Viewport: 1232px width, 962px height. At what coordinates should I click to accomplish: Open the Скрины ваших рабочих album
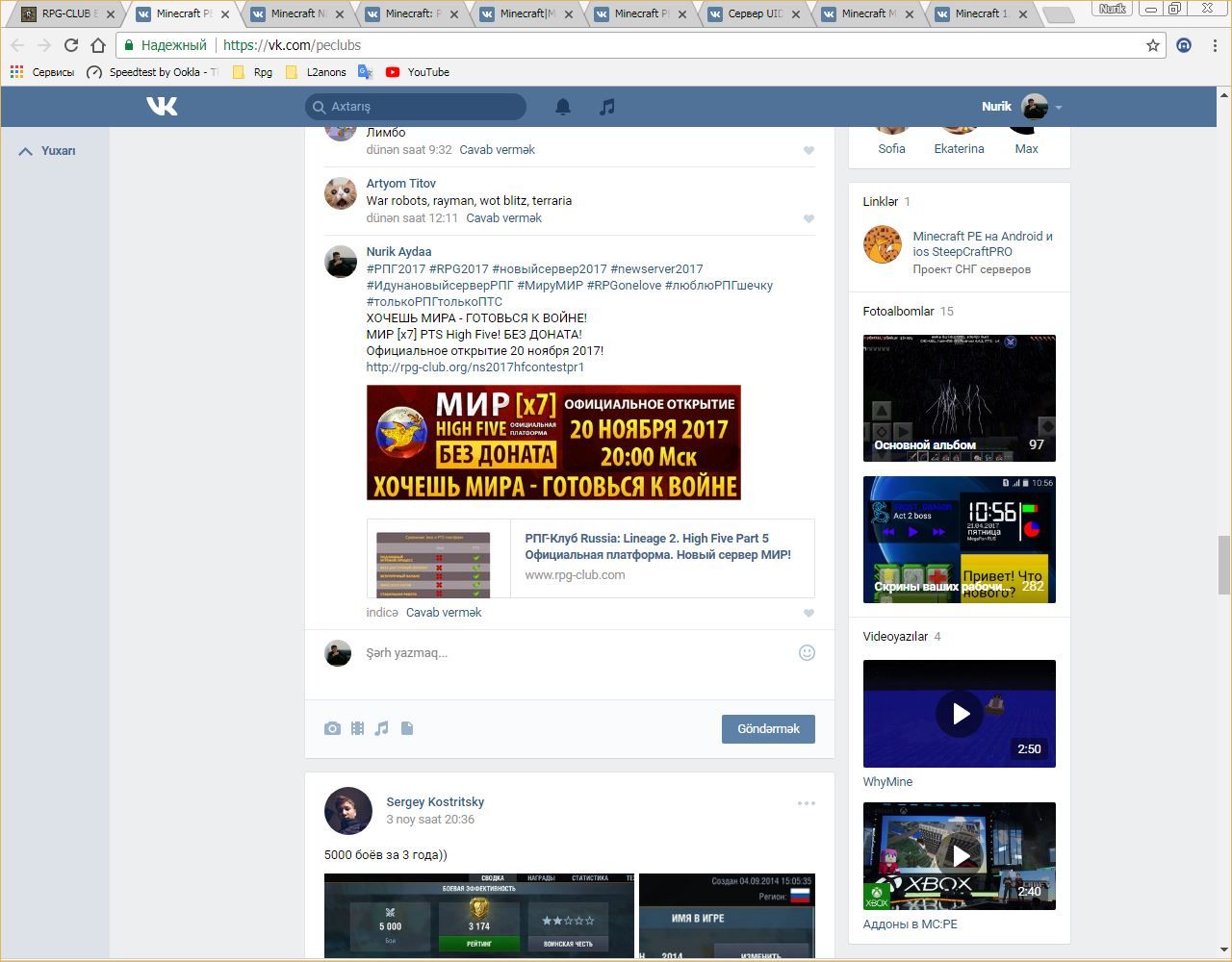click(x=960, y=540)
